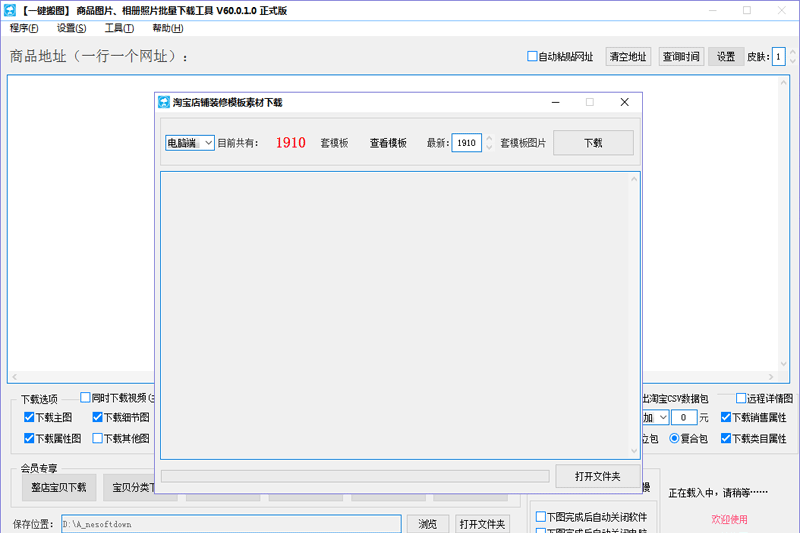Viewport: 800px width, 533px height.
Task: Click the 查询时间 button
Action: tap(681, 57)
